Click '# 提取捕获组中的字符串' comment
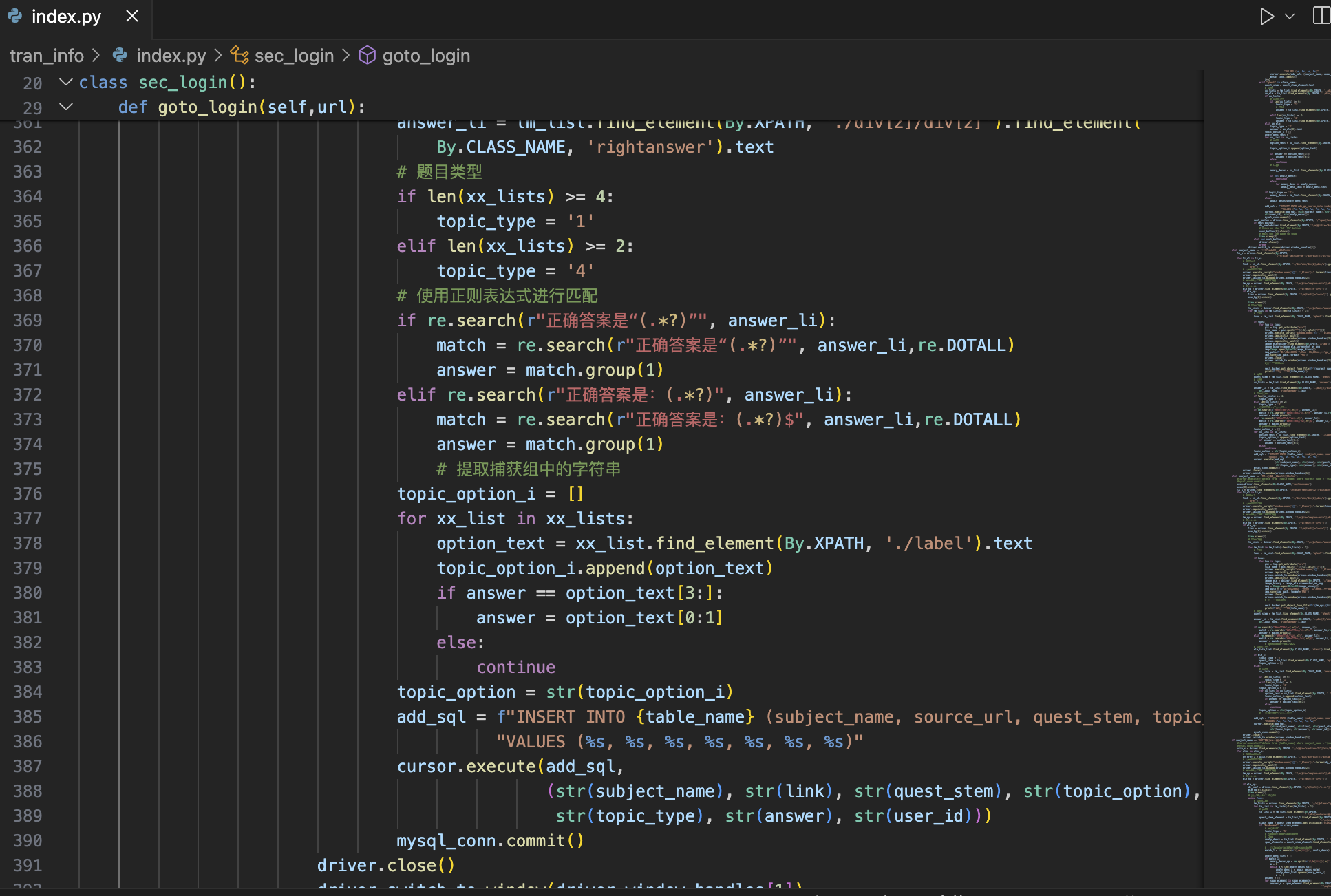The image size is (1331, 896). [x=528, y=469]
